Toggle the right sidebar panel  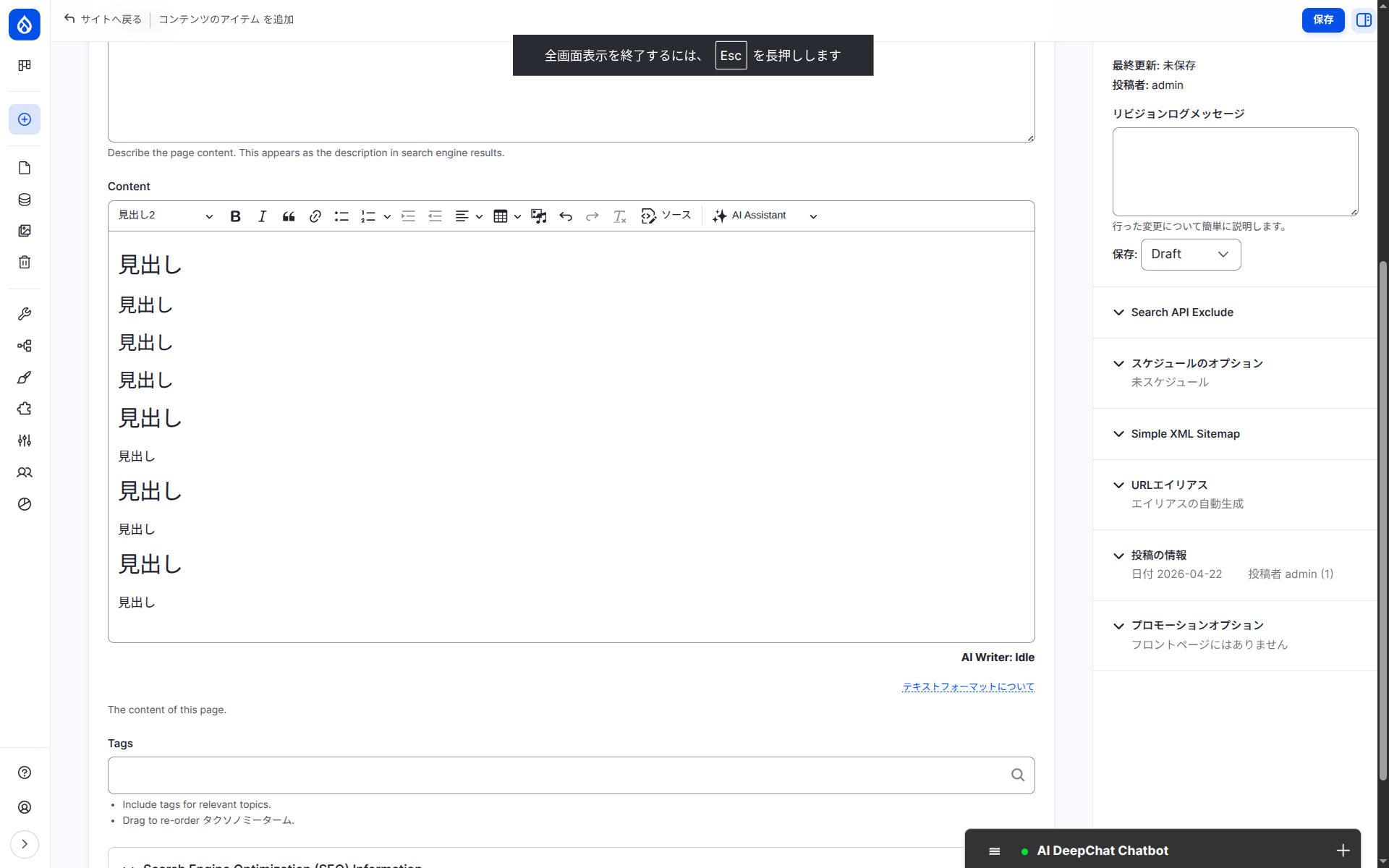click(1364, 20)
